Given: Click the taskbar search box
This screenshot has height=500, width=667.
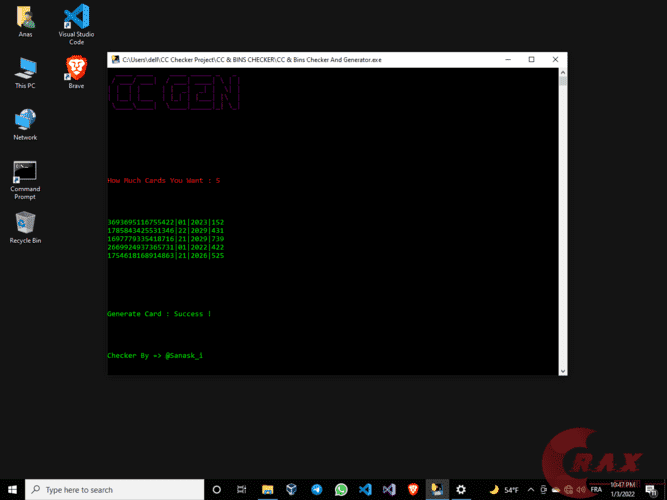Looking at the screenshot, I should [x=114, y=489].
